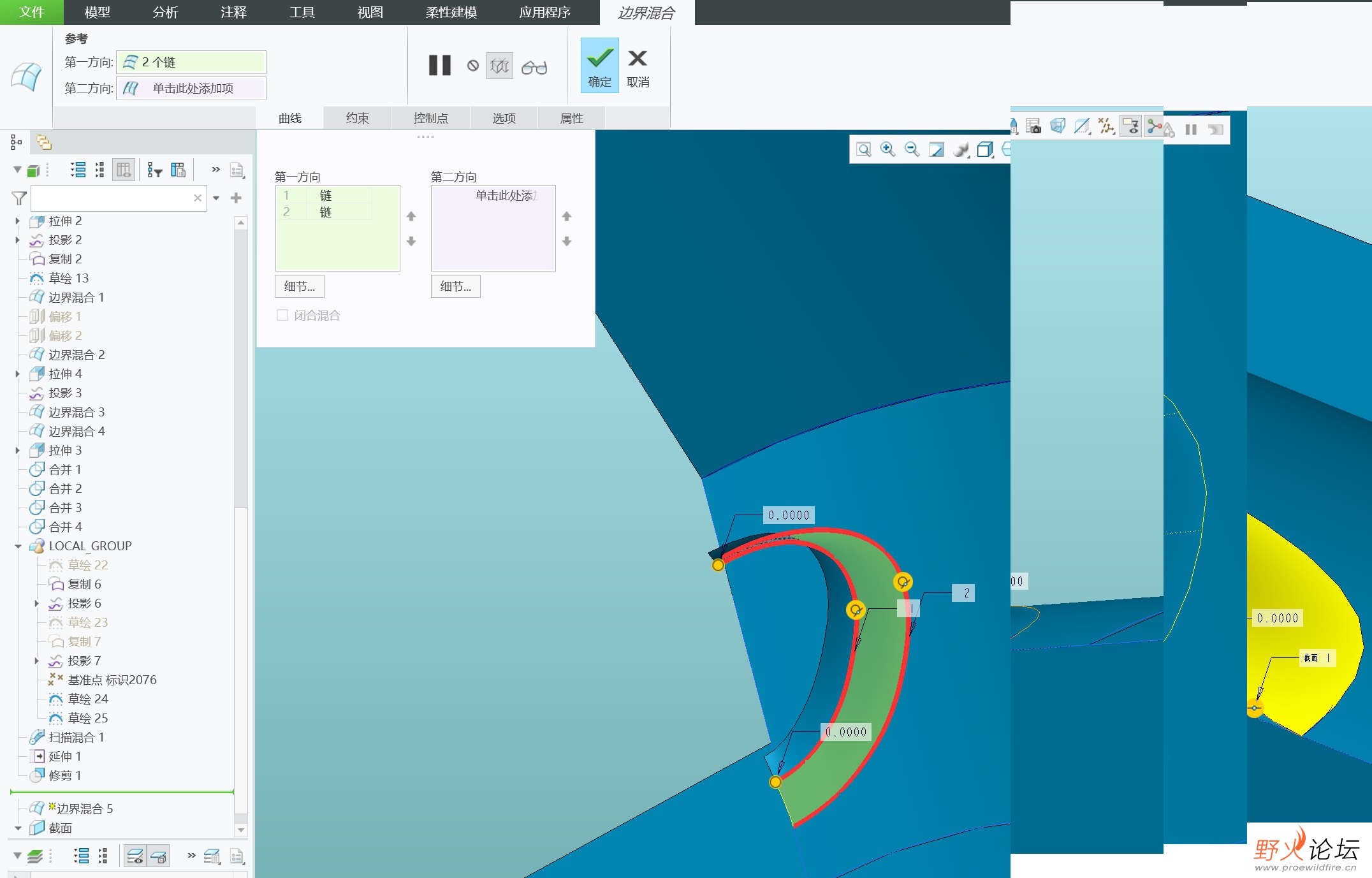Open model tree settings document icon
This screenshot has width=1372, height=878.
(237, 170)
